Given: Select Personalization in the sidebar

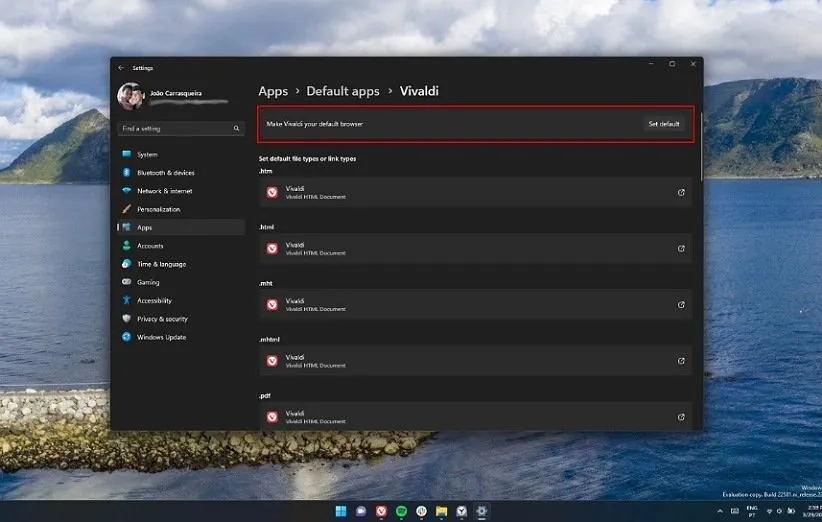Looking at the screenshot, I should (x=158, y=209).
